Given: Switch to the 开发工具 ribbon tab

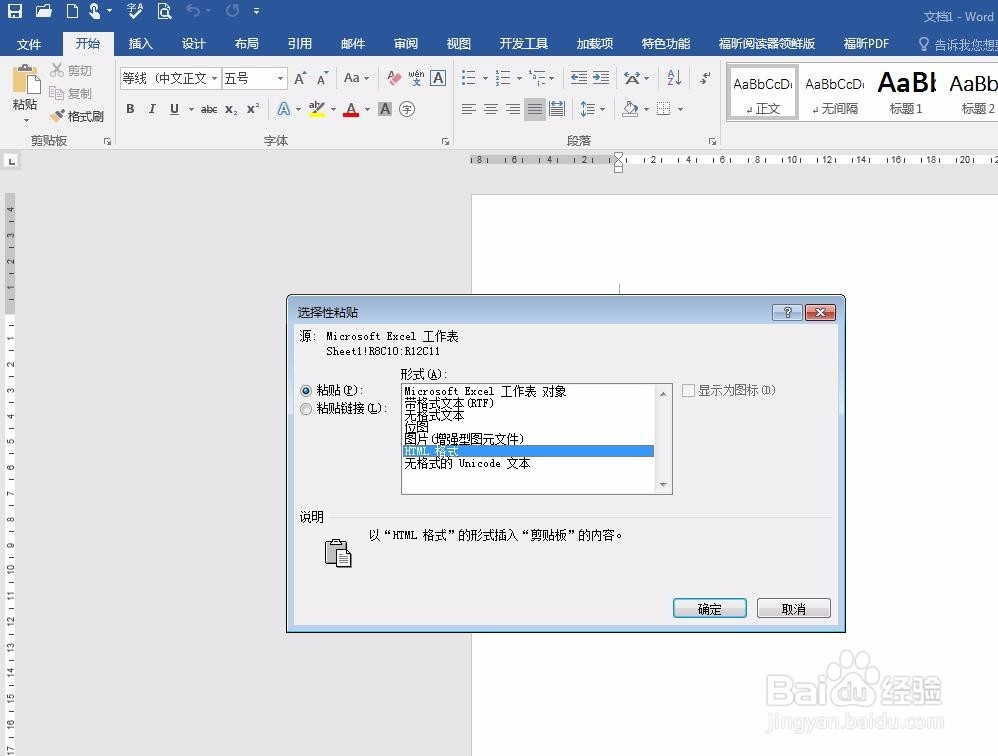Looking at the screenshot, I should point(523,43).
